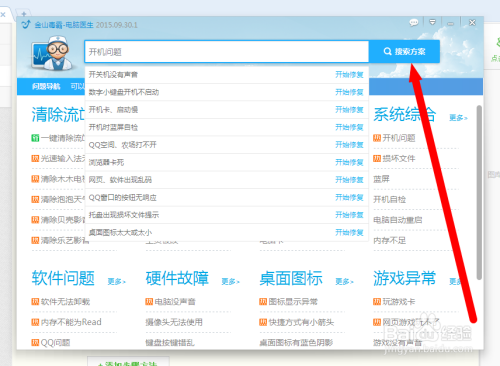
Task: Open a new tab in the background browser
Action: pyautogui.click(x=24, y=14)
